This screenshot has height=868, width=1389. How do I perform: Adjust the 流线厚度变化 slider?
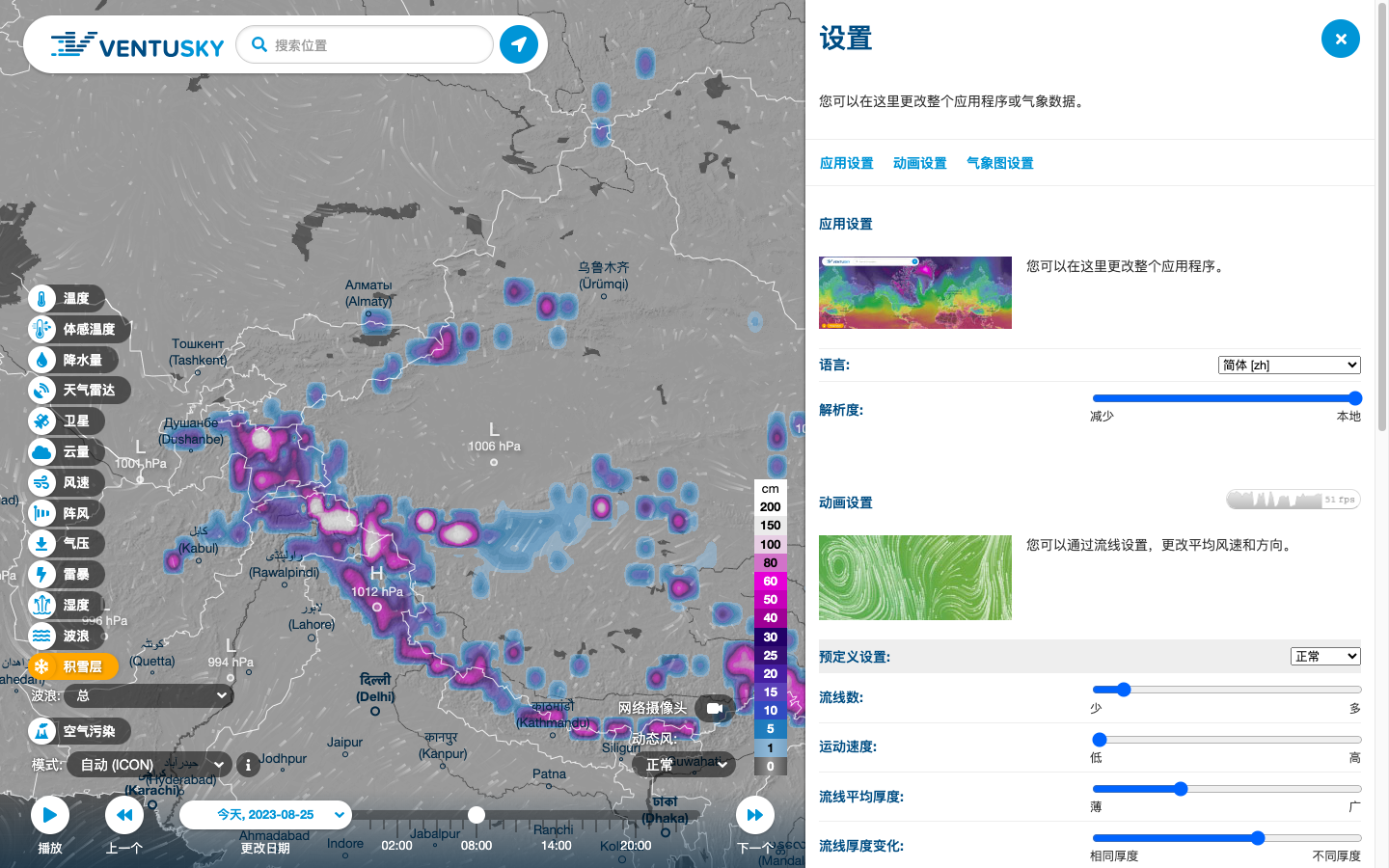(1226, 838)
